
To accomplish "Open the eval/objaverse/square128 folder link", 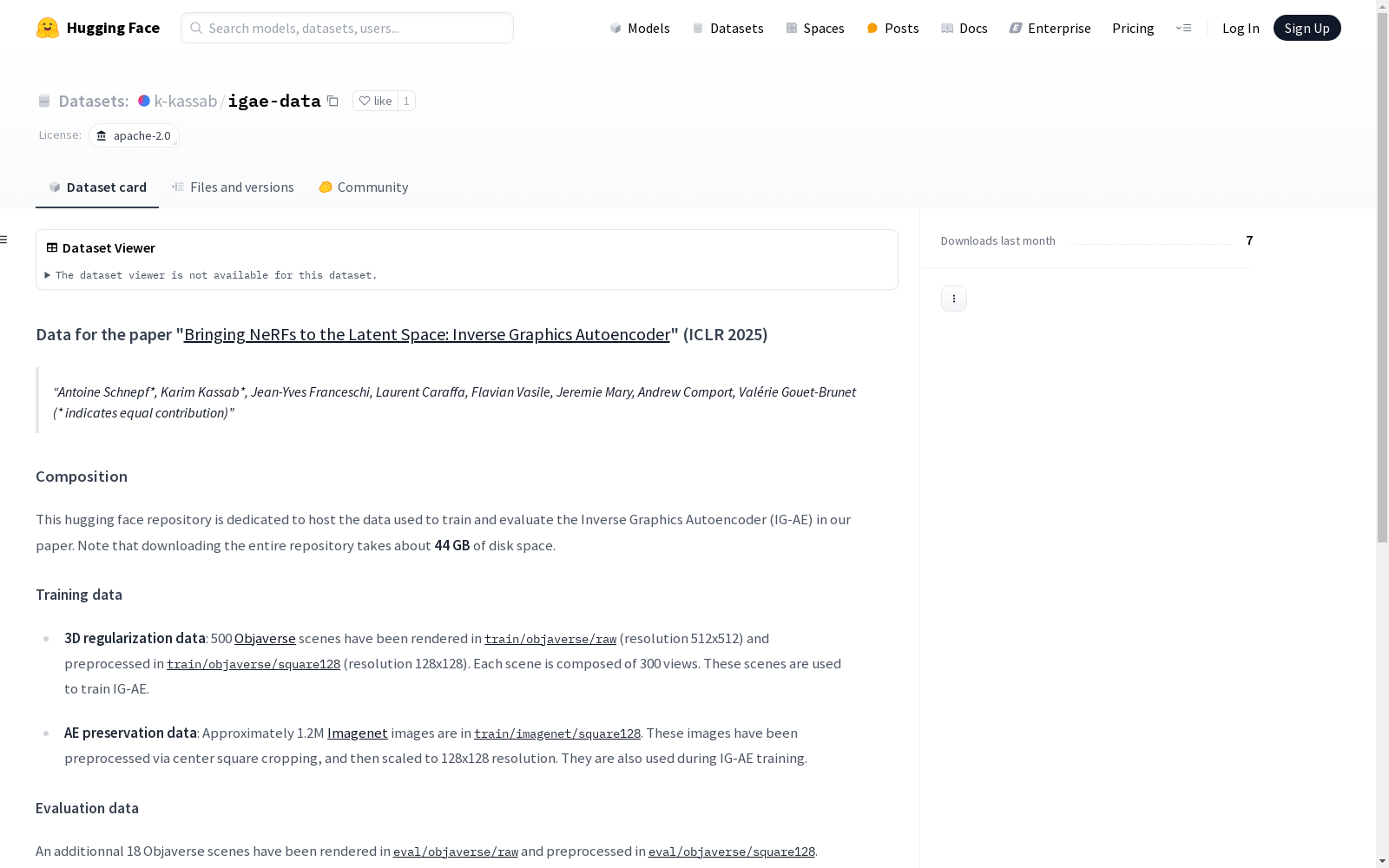I will point(732,852).
